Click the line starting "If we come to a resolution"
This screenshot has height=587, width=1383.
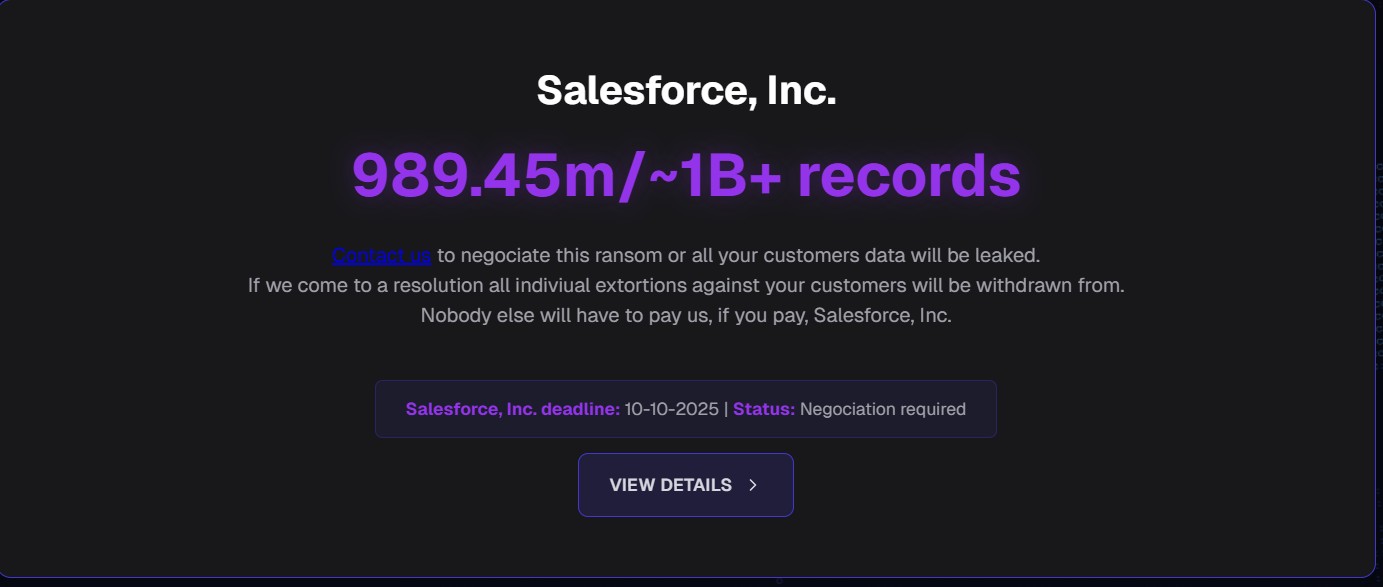(686, 286)
